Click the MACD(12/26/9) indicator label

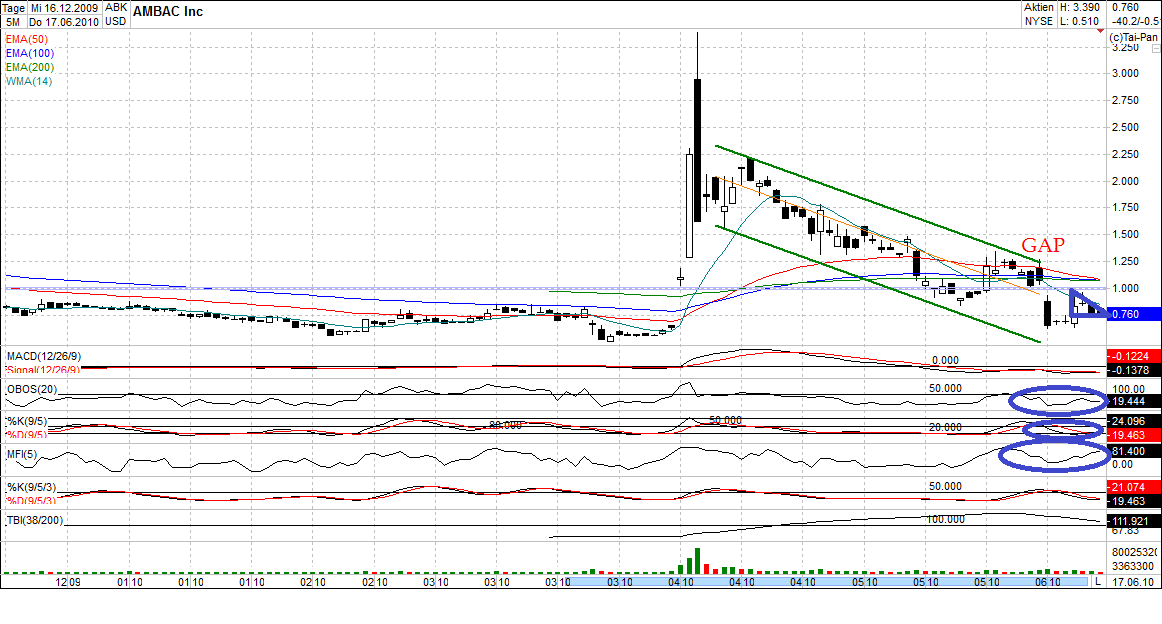coord(44,356)
